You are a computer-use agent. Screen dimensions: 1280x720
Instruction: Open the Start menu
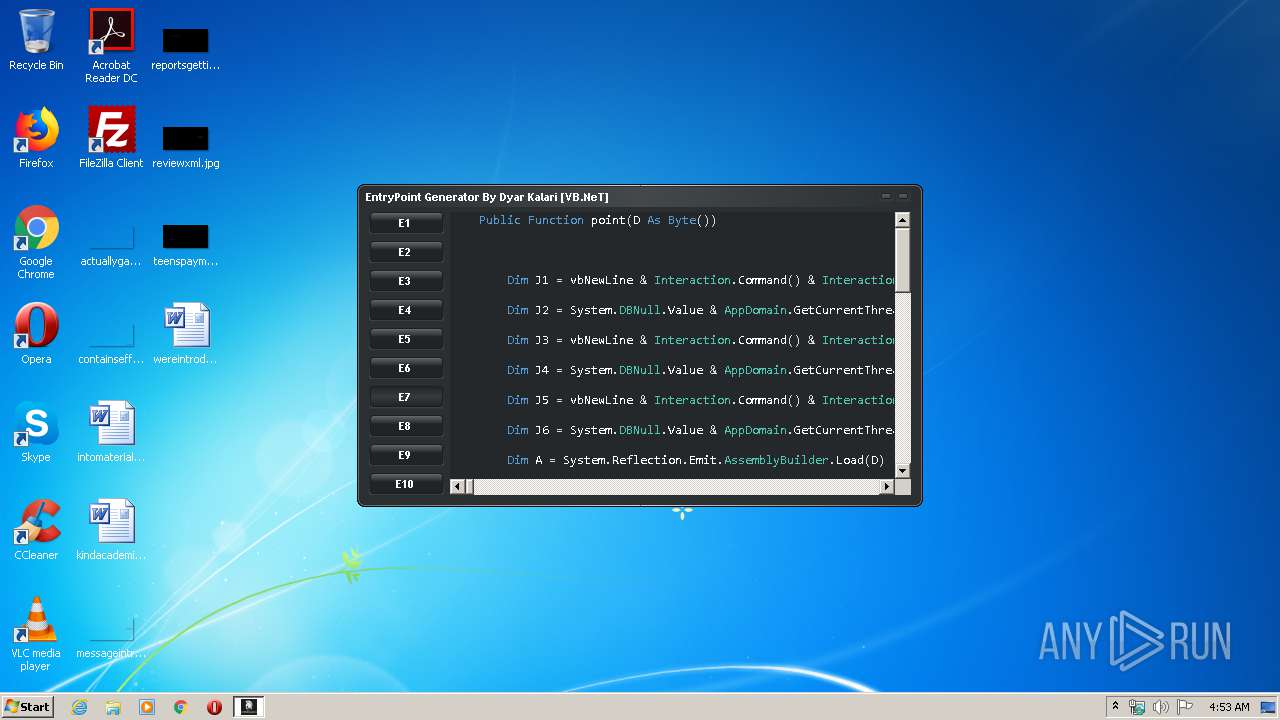27,707
